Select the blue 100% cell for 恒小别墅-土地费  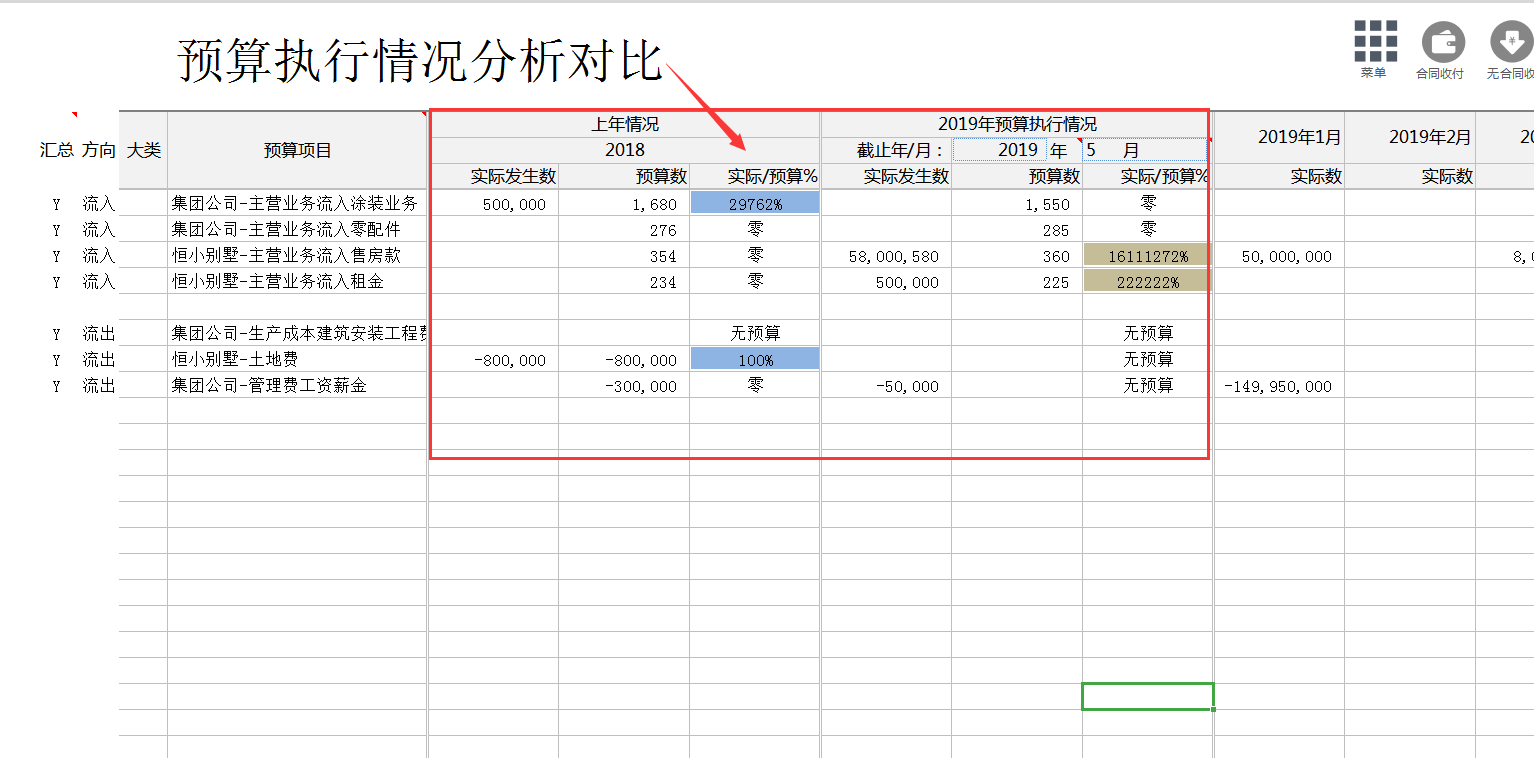coord(754,359)
